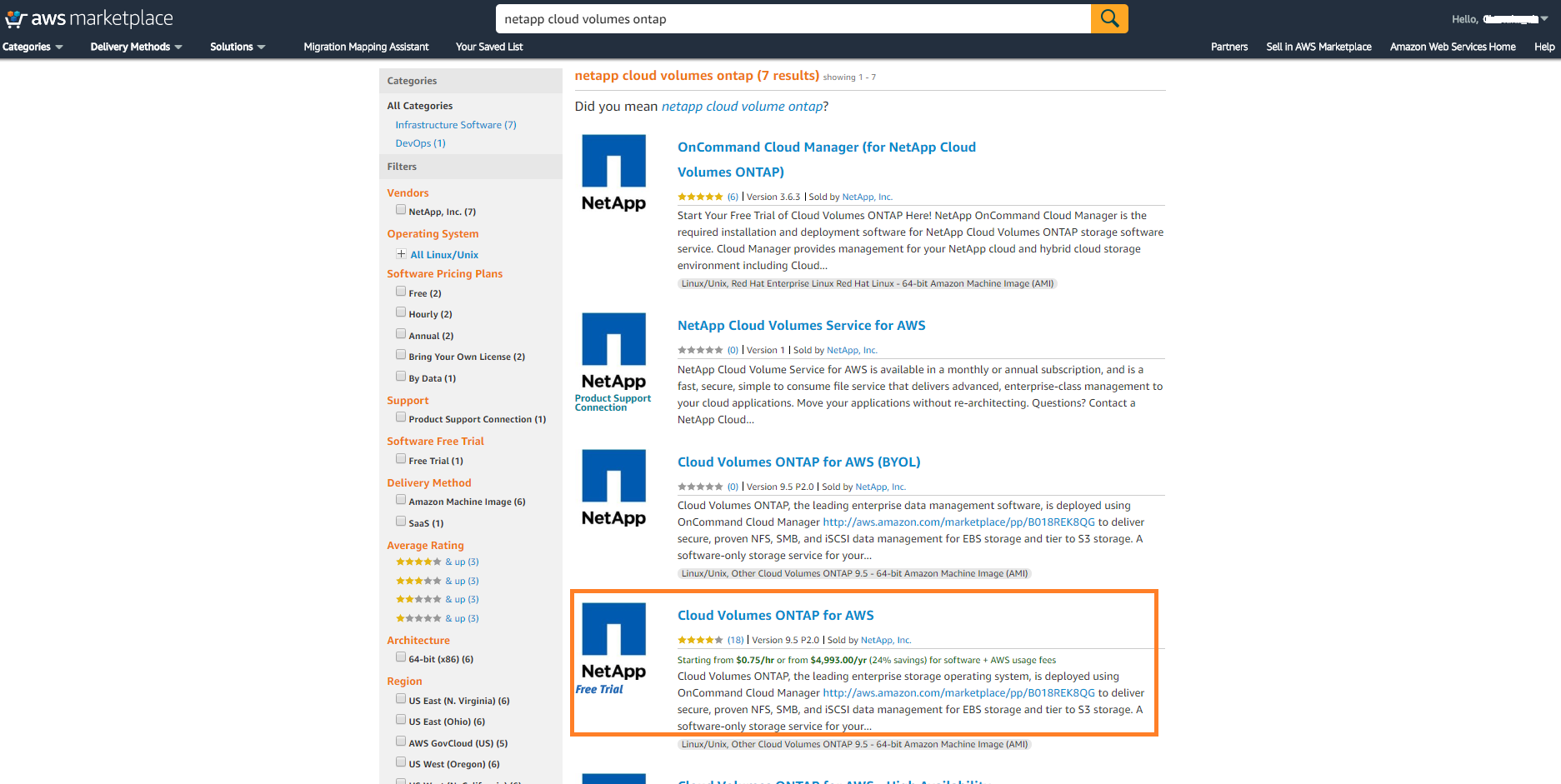Click the AWS Marketplace logo
The image size is (1561, 784).
click(x=89, y=18)
